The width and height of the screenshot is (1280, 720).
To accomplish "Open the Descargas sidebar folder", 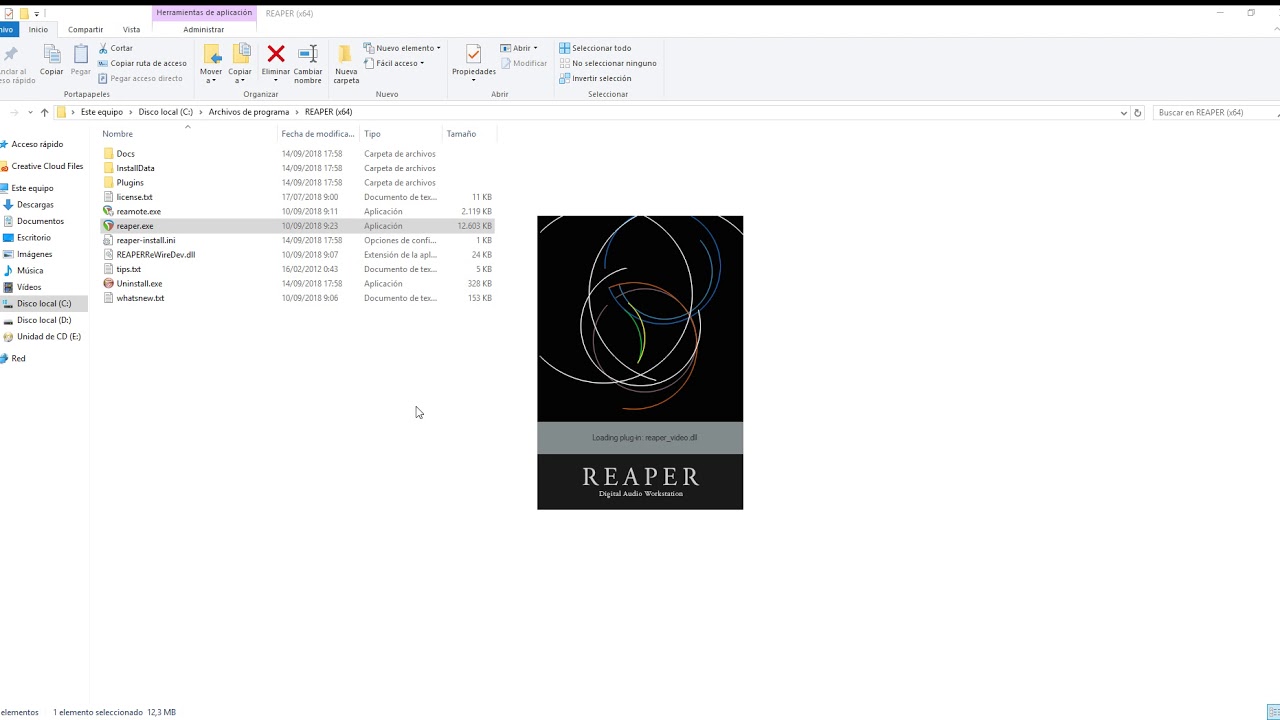I will (35, 205).
